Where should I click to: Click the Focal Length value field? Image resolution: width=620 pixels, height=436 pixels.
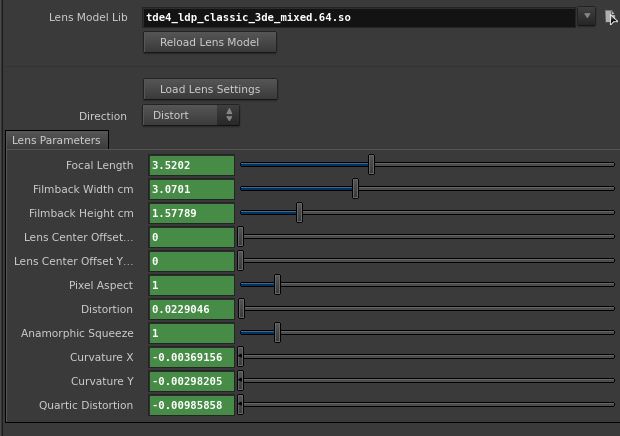pos(192,165)
